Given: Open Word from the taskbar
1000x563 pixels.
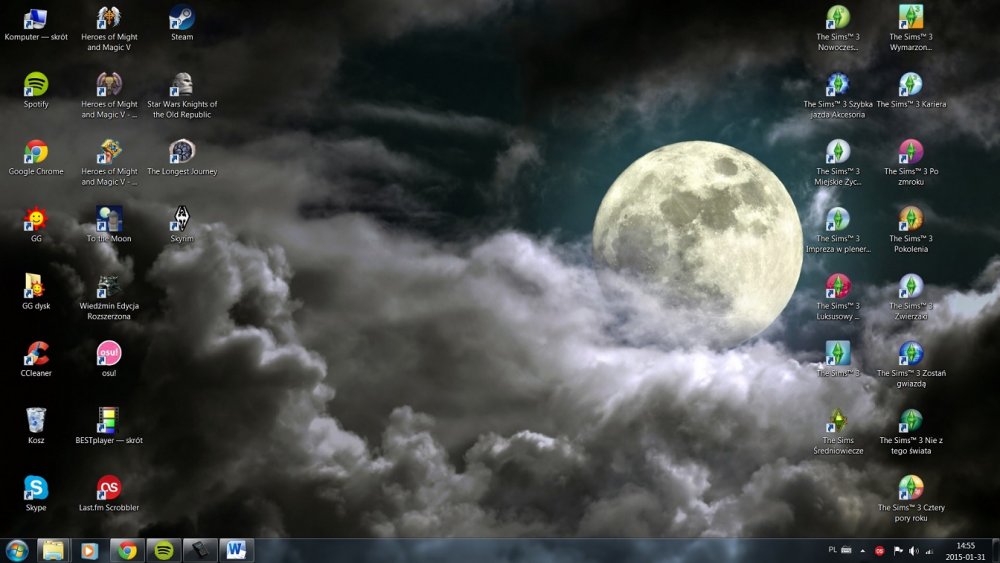Looking at the screenshot, I should pos(237,550).
